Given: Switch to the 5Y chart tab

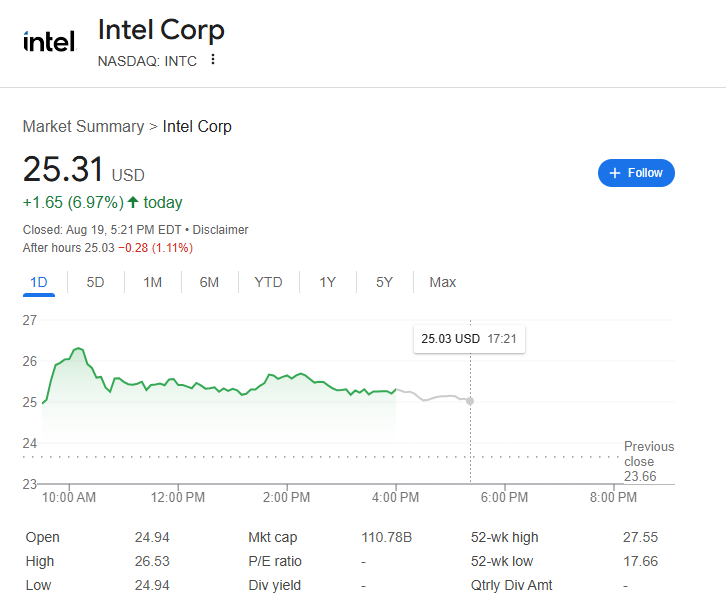Looking at the screenshot, I should click(384, 282).
